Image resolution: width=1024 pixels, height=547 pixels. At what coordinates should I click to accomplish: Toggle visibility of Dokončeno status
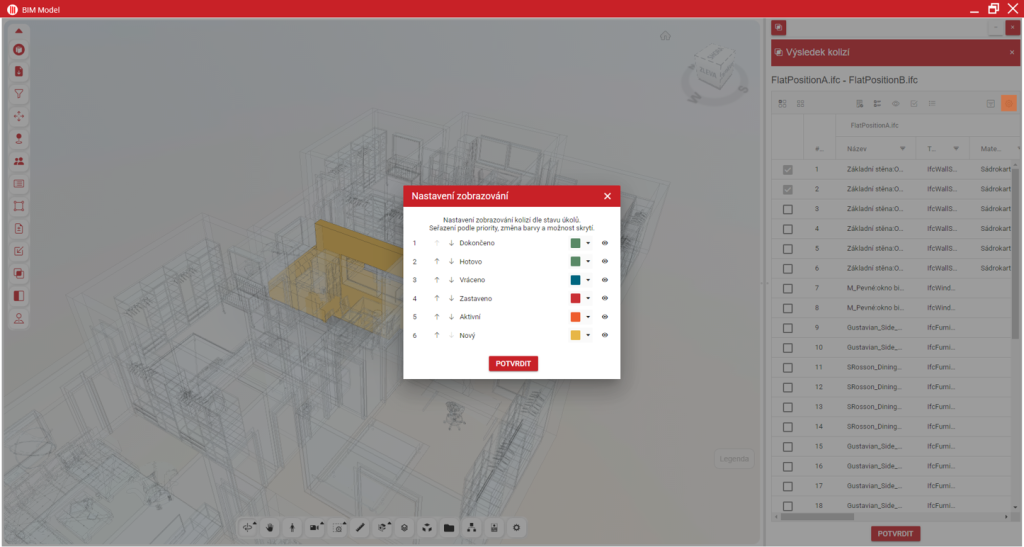tap(605, 243)
